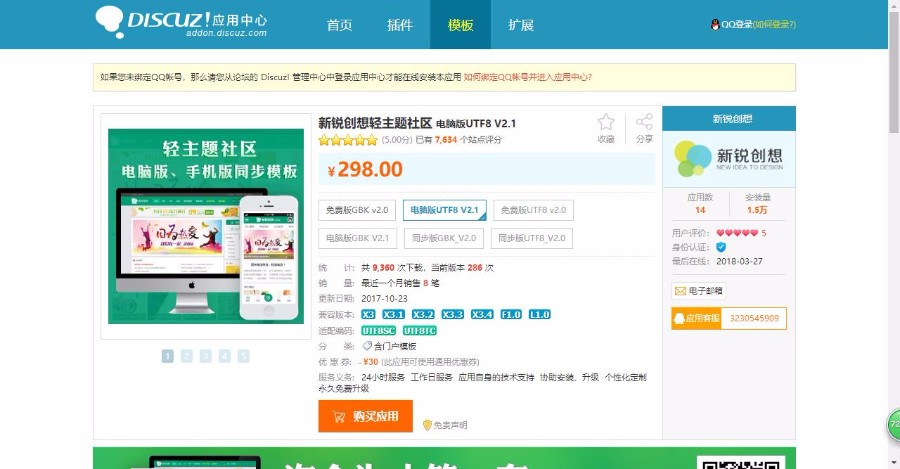Screen dimensions: 900x469
Task: Click the main template preview image
Action: coord(206,226)
